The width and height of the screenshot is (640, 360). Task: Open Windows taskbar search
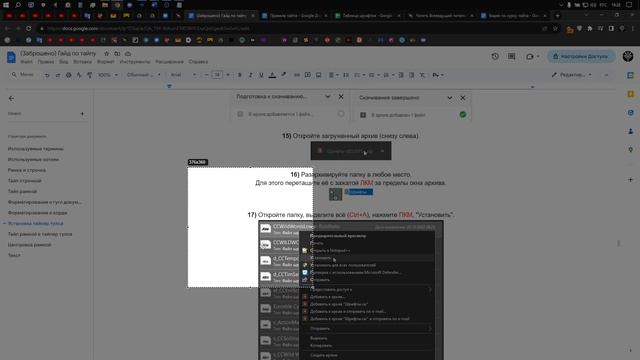click(18, 5)
